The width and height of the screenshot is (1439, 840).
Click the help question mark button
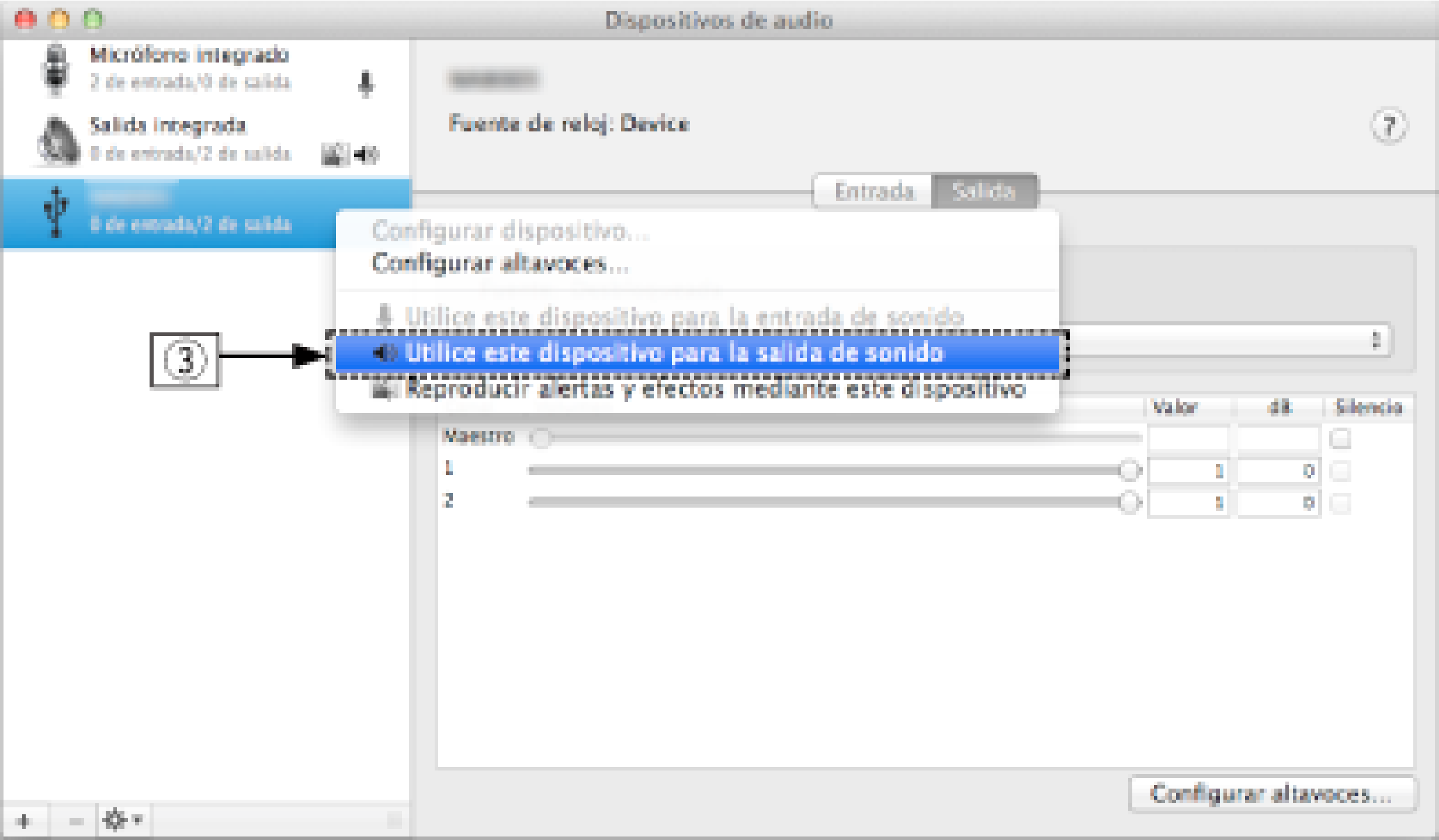tap(1389, 126)
